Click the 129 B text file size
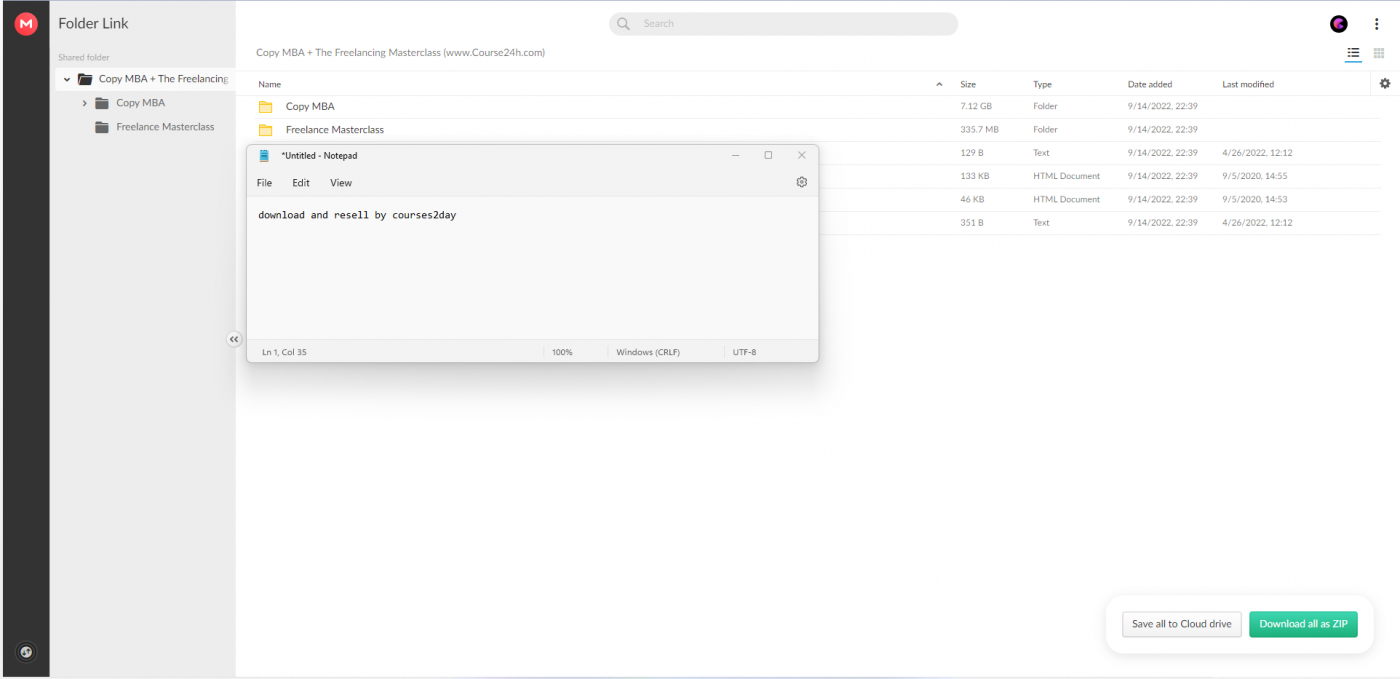 click(972, 153)
